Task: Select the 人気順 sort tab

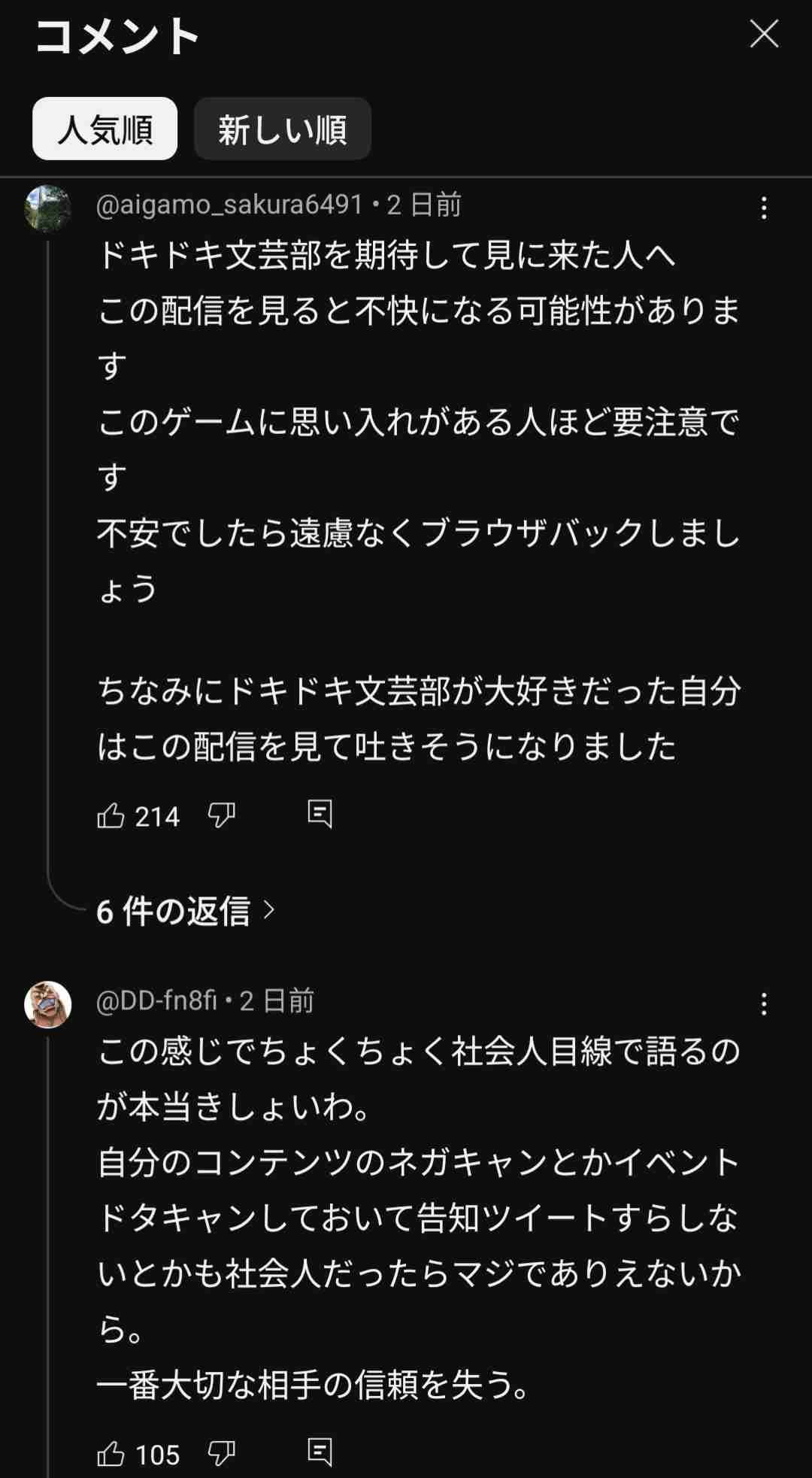Action: click(105, 129)
